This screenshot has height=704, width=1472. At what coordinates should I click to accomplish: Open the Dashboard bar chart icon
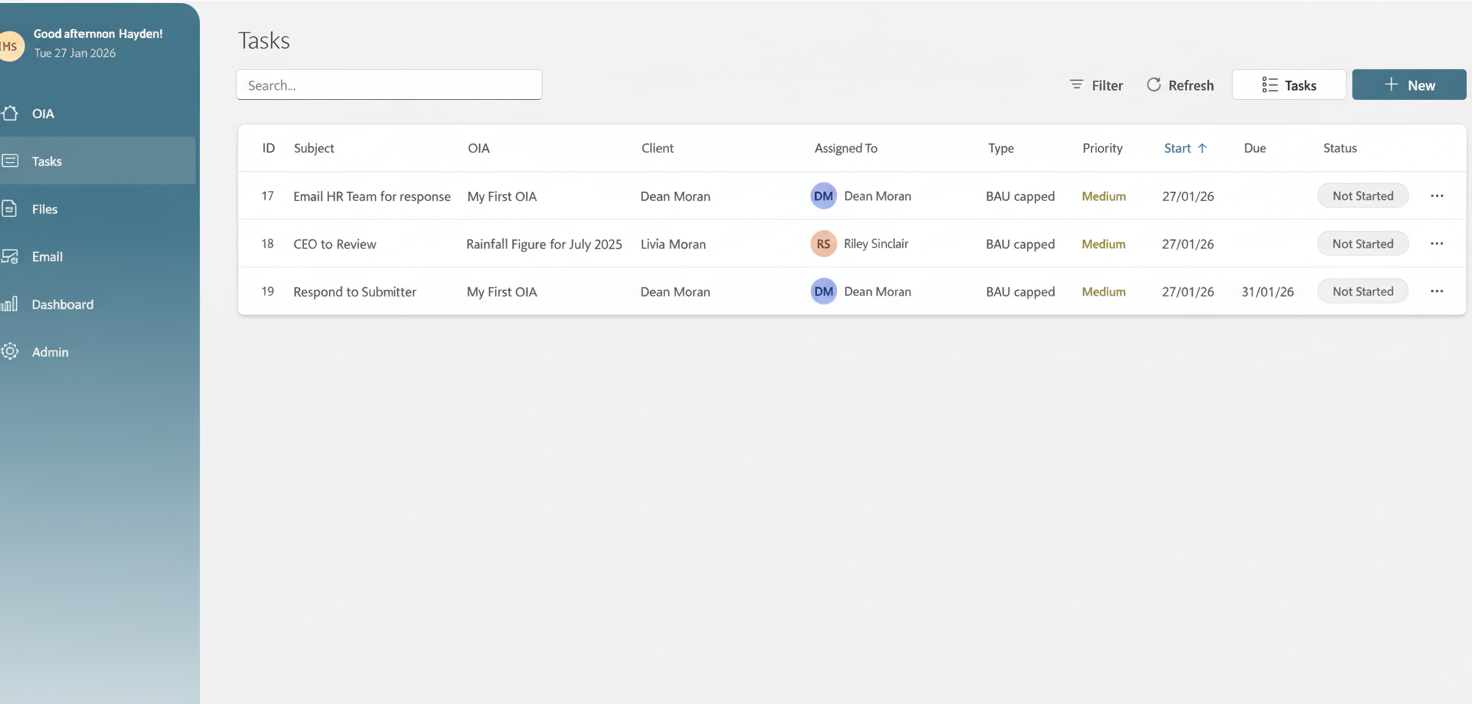[x=10, y=304]
